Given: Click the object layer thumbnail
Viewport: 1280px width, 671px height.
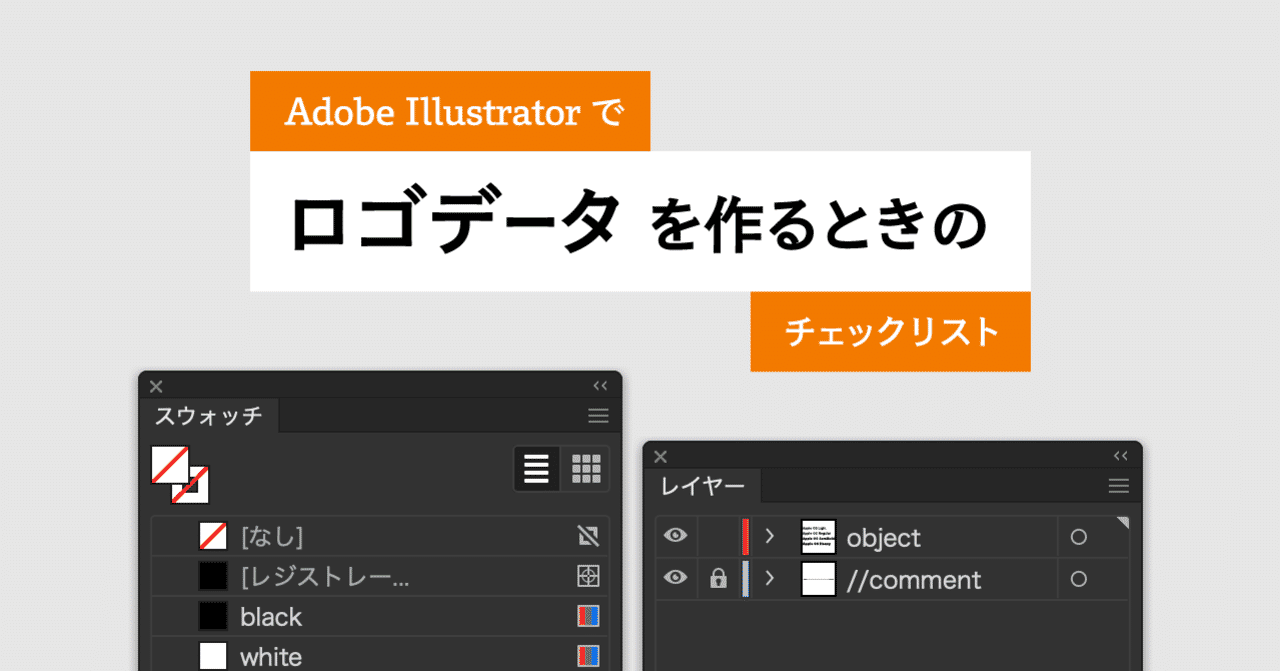Looking at the screenshot, I should point(818,537).
